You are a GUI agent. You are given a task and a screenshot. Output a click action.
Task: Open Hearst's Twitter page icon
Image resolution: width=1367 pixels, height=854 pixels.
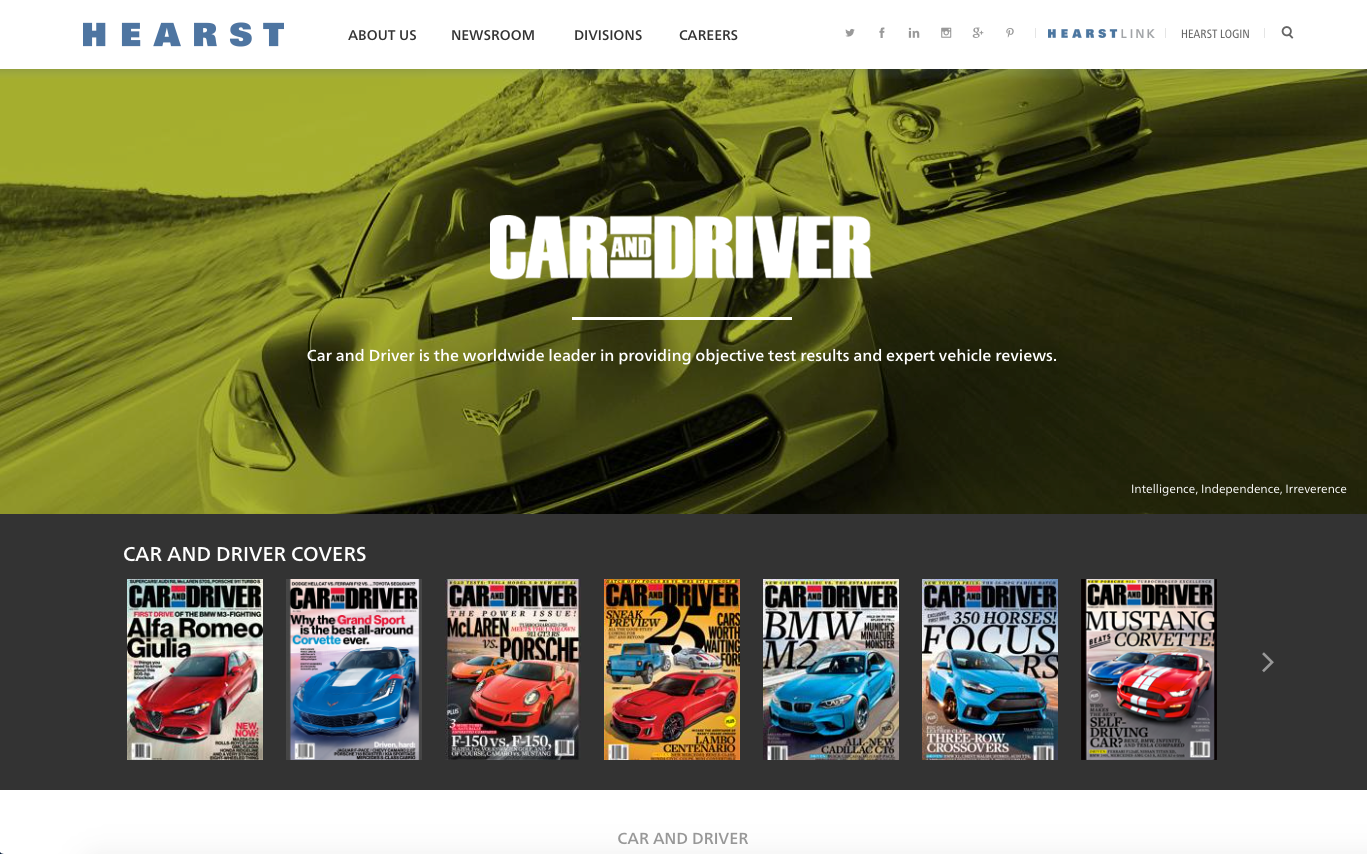coord(850,33)
